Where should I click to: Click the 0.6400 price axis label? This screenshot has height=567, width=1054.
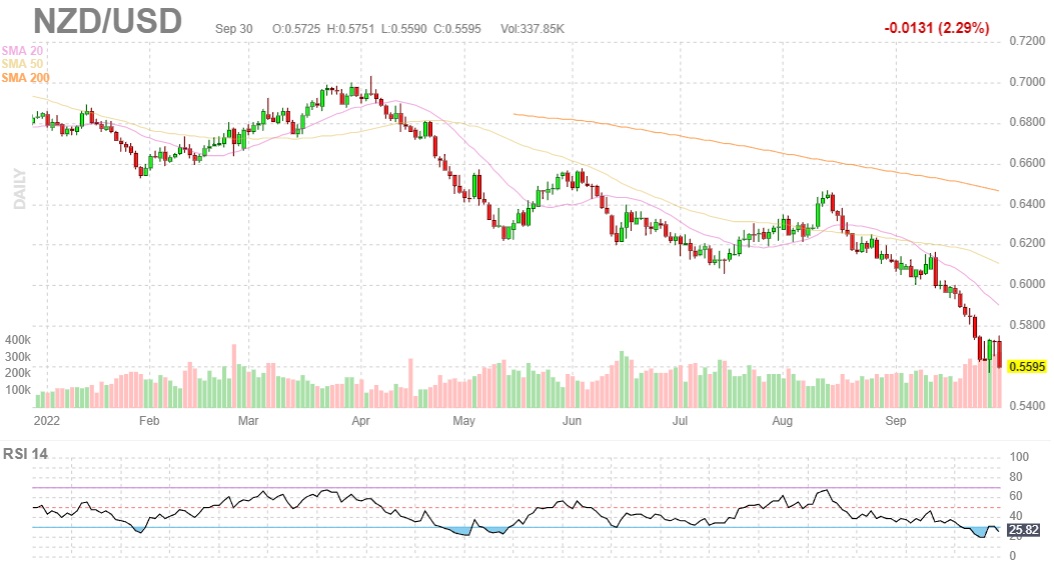[x=1027, y=204]
